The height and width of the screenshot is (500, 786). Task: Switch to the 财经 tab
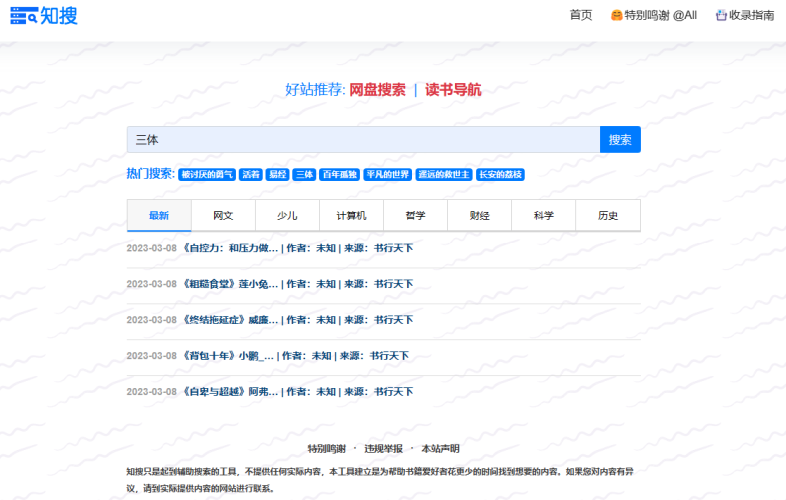479,216
